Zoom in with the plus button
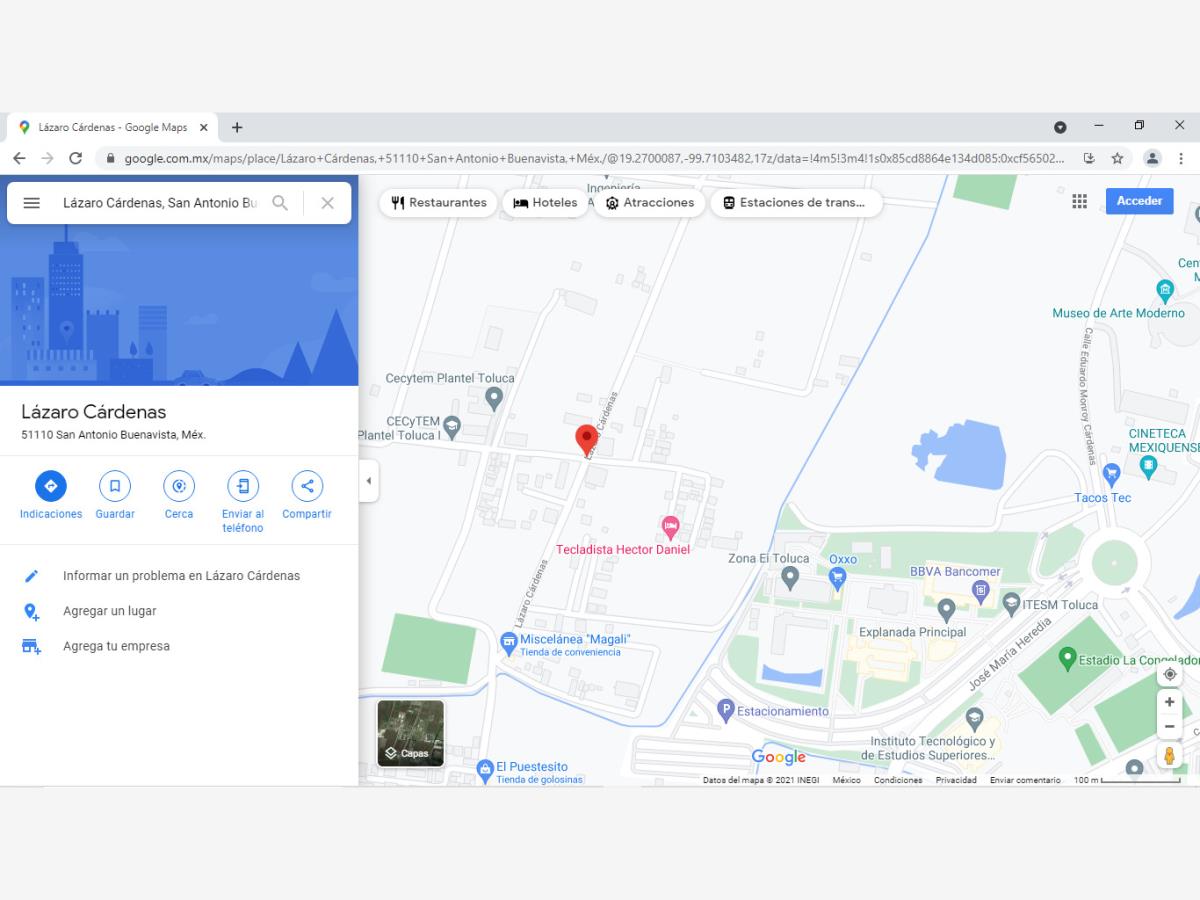Viewport: 1200px width, 900px height. click(1169, 702)
